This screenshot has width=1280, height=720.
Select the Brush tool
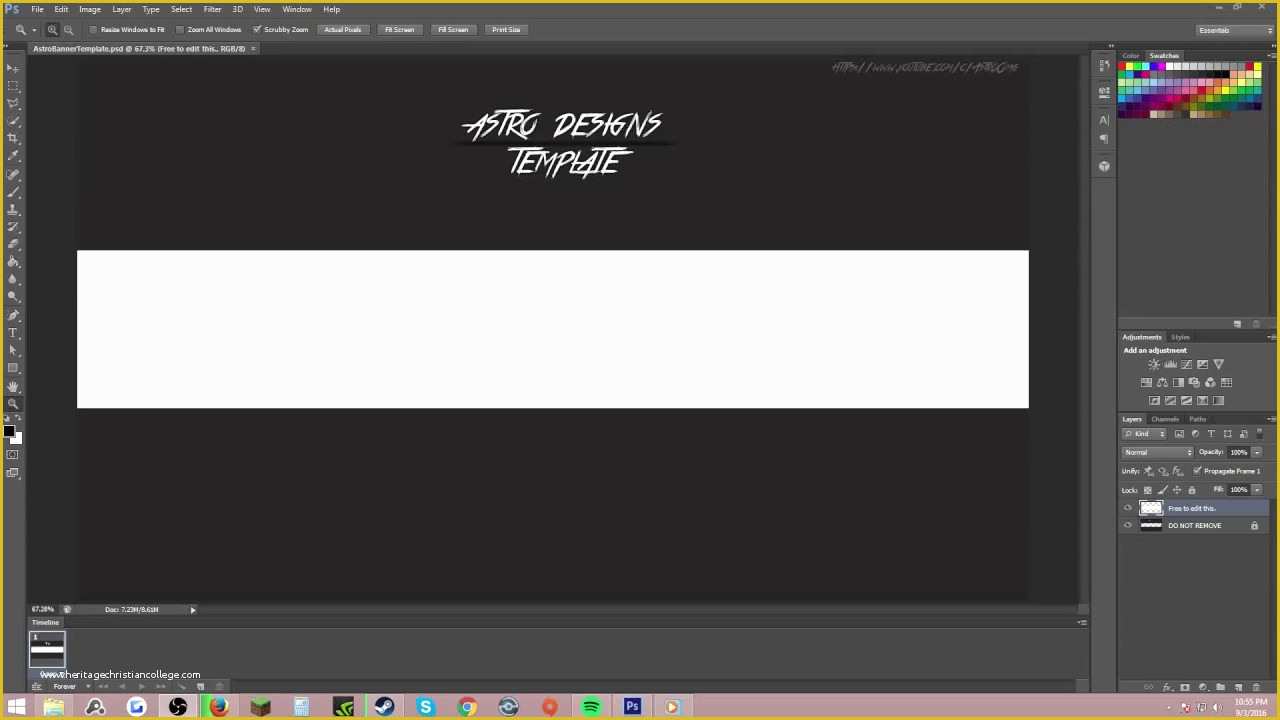[x=13, y=191]
